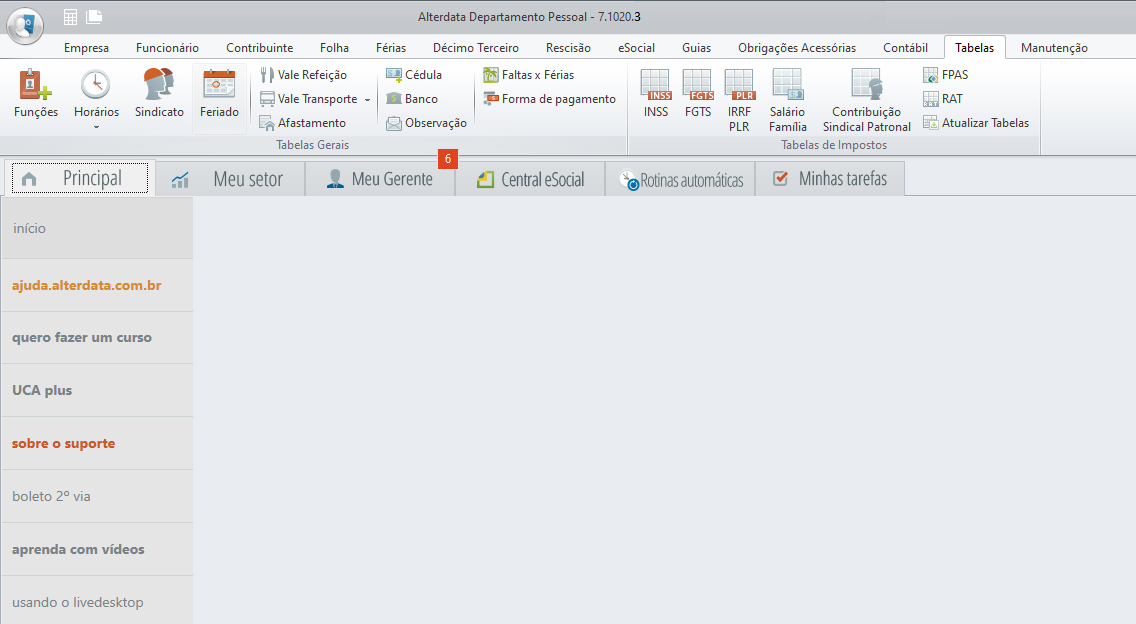Open the FPAS table

point(945,75)
